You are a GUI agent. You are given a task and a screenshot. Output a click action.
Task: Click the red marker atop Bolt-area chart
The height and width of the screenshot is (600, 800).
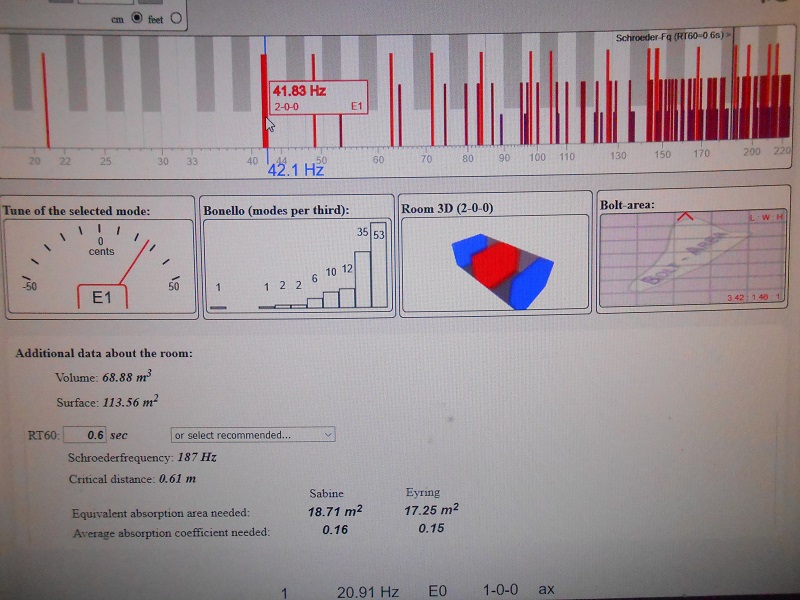[685, 215]
